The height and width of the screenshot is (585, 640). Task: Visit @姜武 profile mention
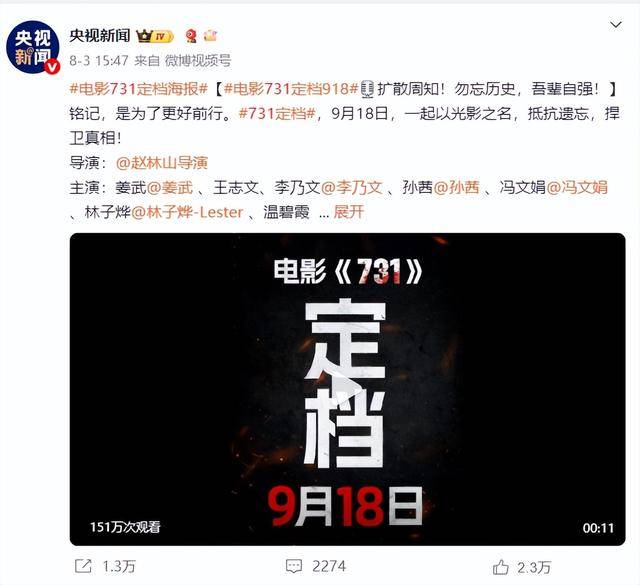169,187
